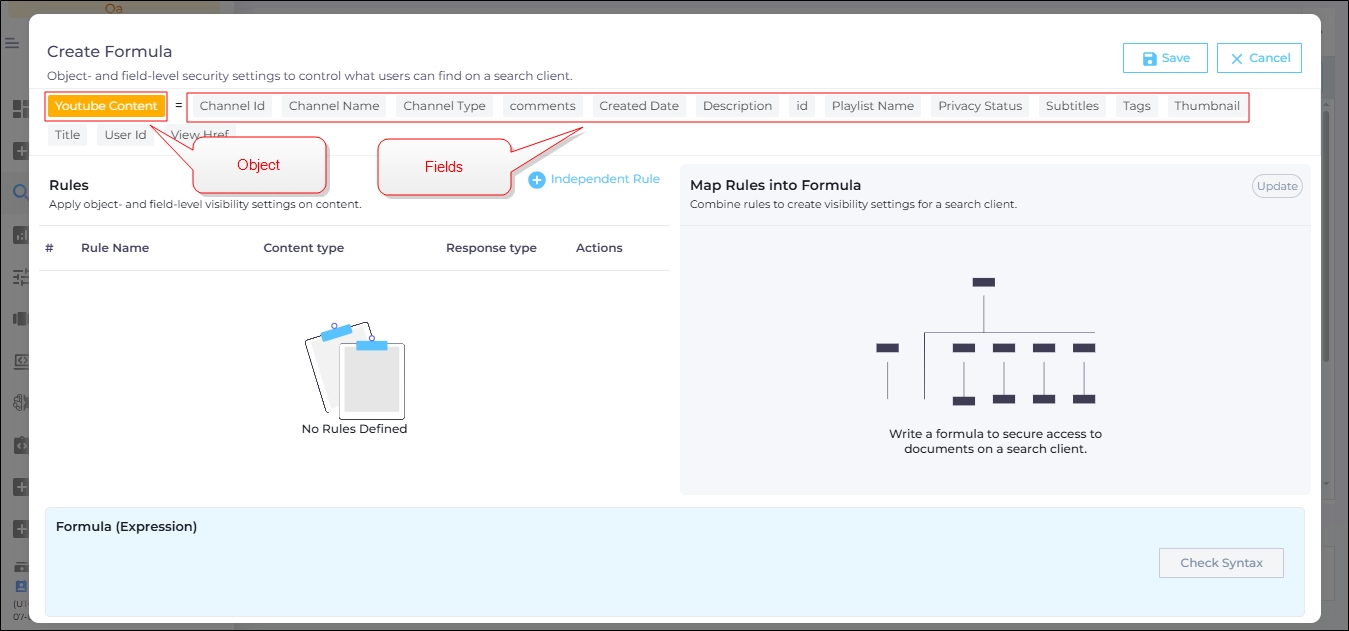The width and height of the screenshot is (1349, 631).
Task: Choose the Channel Name field
Action: [x=334, y=106]
